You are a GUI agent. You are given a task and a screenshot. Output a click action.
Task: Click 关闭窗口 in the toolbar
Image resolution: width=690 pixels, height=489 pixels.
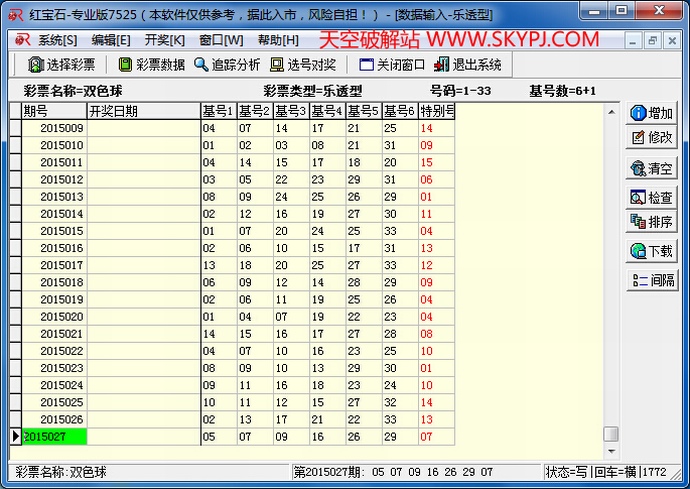[x=391, y=65]
